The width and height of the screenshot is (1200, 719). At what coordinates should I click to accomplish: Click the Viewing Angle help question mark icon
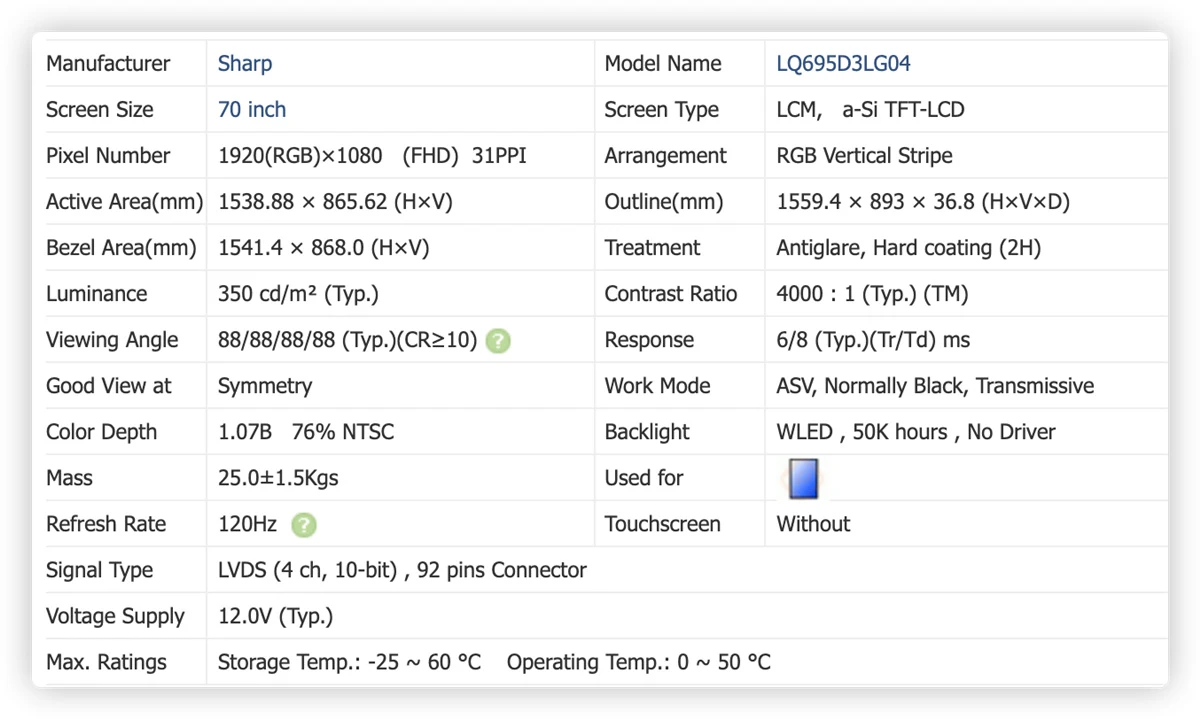click(498, 341)
